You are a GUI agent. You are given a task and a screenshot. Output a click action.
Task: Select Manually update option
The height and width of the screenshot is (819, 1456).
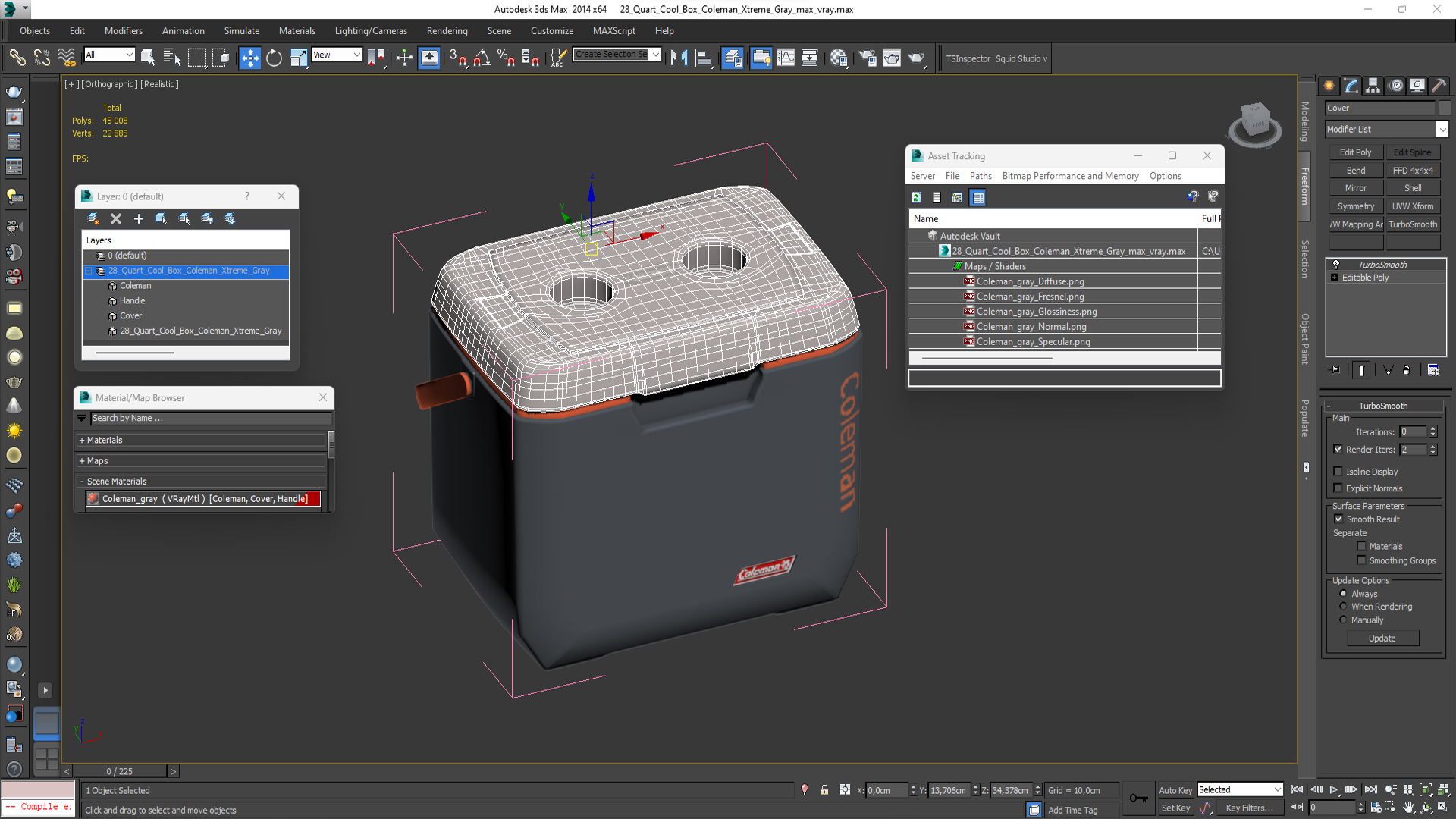(x=1343, y=620)
